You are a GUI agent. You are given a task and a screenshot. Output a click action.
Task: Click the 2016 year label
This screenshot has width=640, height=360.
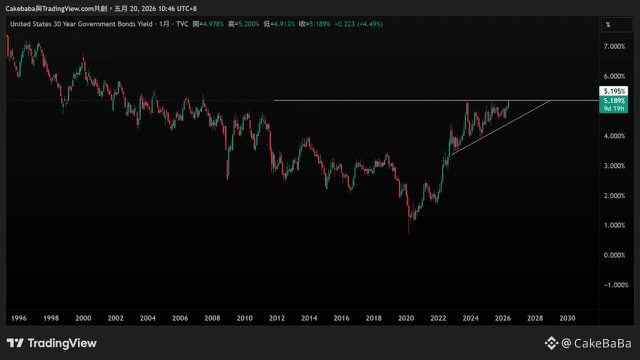pyautogui.click(x=341, y=318)
